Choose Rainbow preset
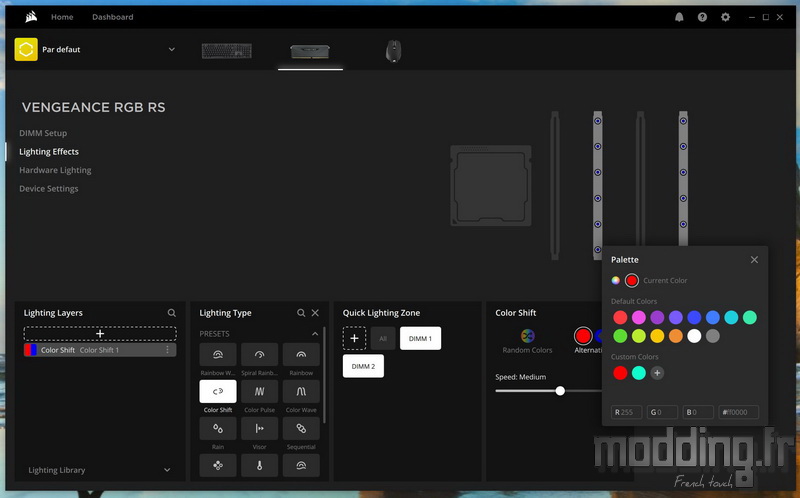The width and height of the screenshot is (800, 498). [301, 355]
